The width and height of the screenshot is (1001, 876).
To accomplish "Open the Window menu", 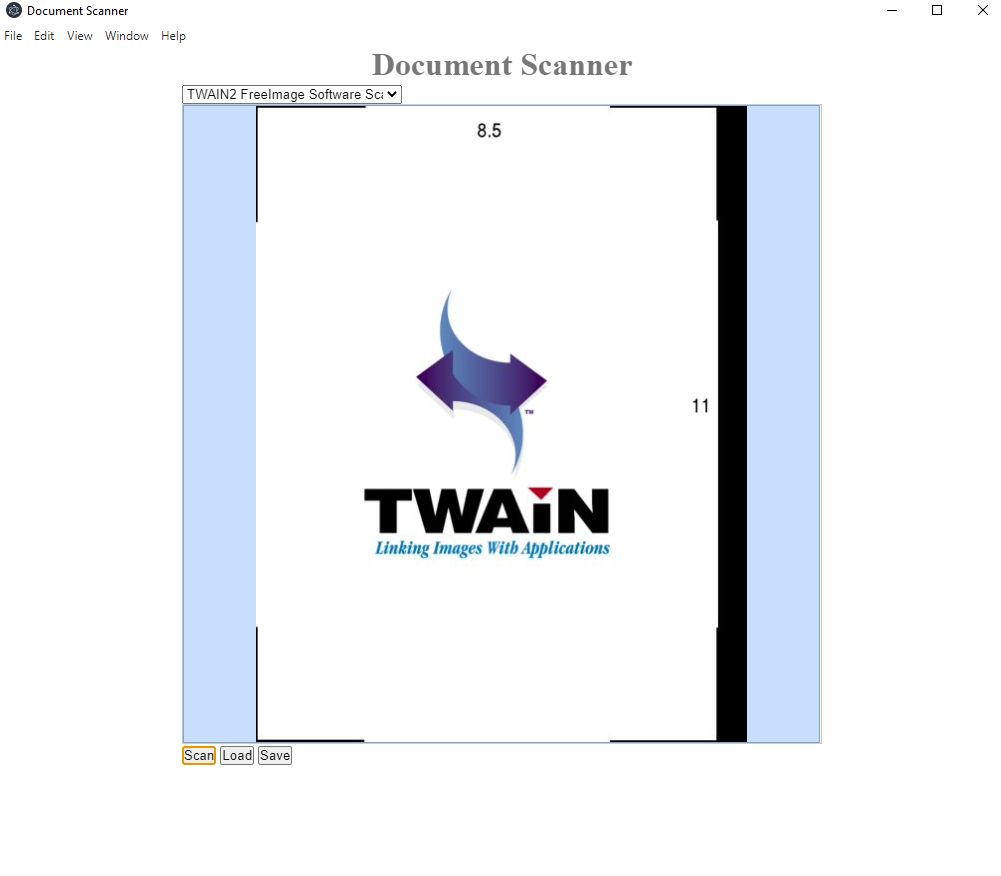I will 127,36.
